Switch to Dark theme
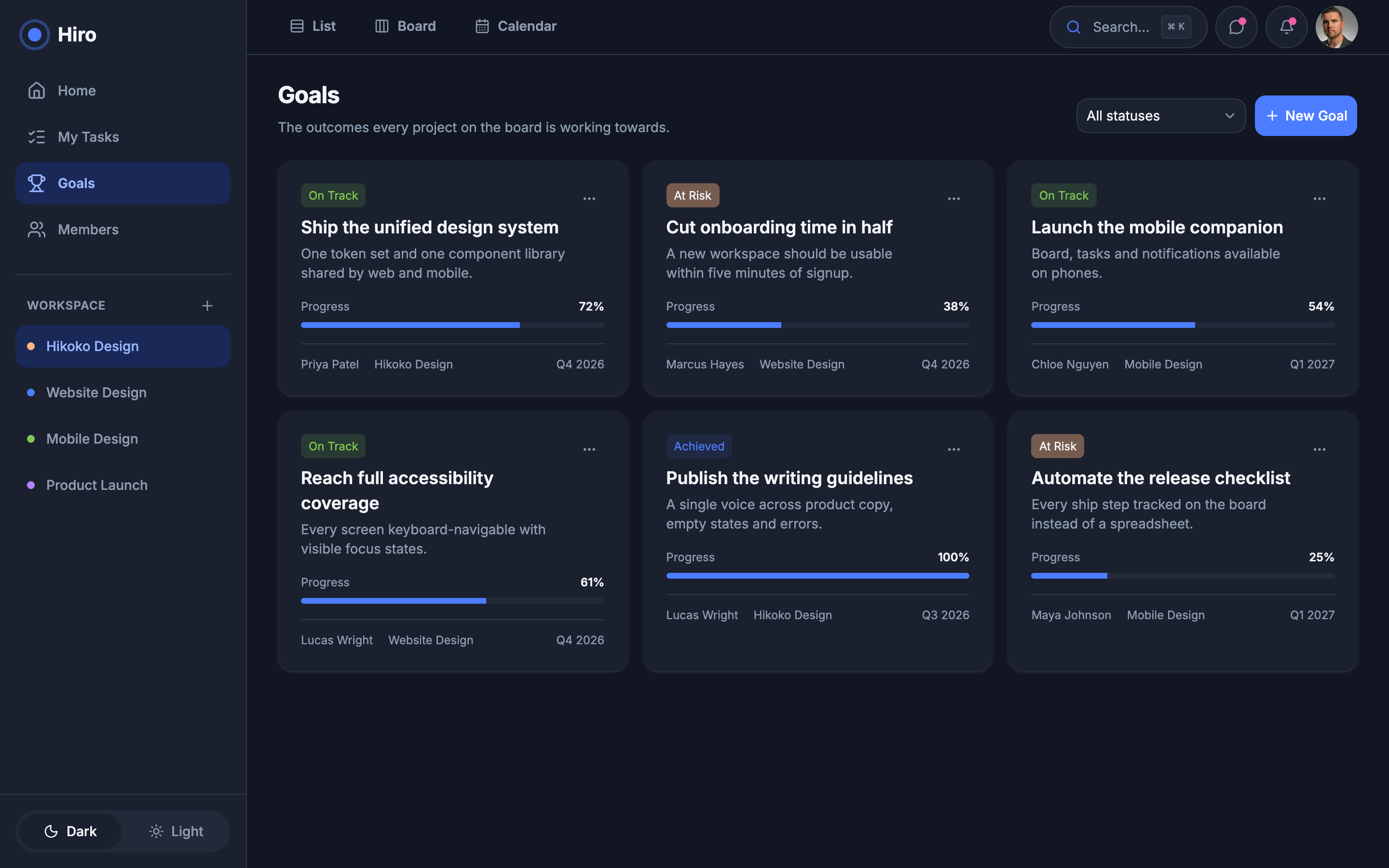The height and width of the screenshot is (868, 1389). click(70, 831)
